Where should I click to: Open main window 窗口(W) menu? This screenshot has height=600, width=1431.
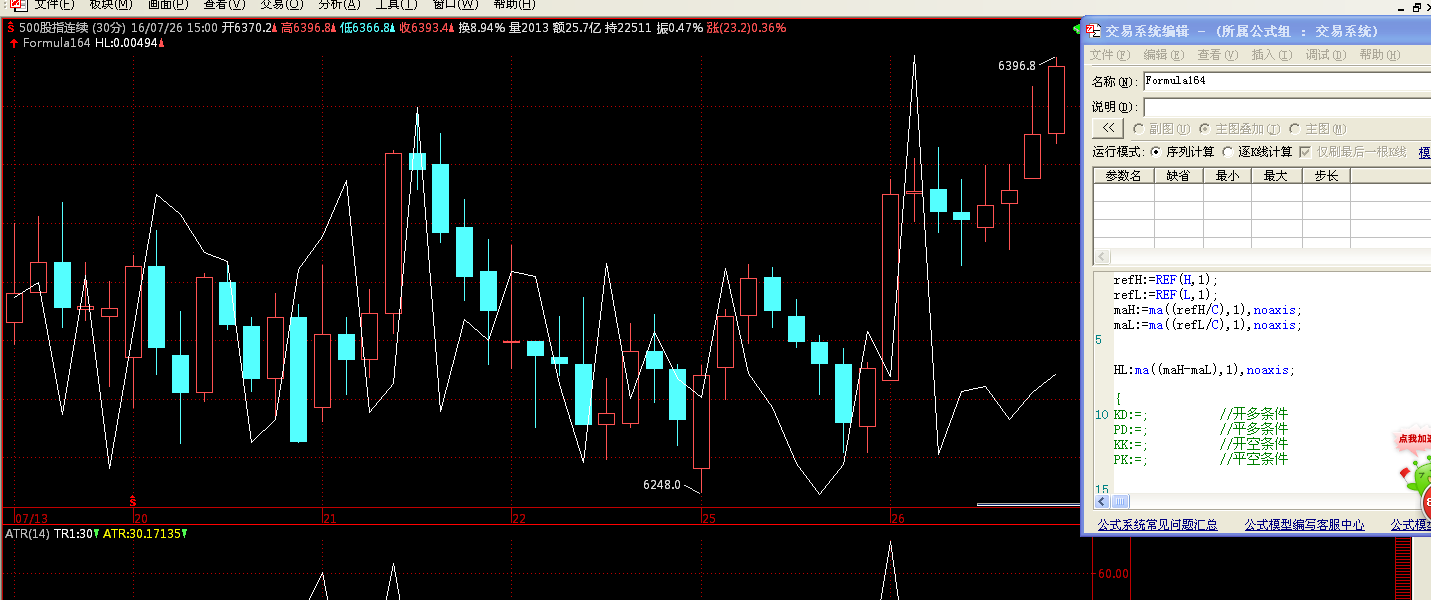455,5
